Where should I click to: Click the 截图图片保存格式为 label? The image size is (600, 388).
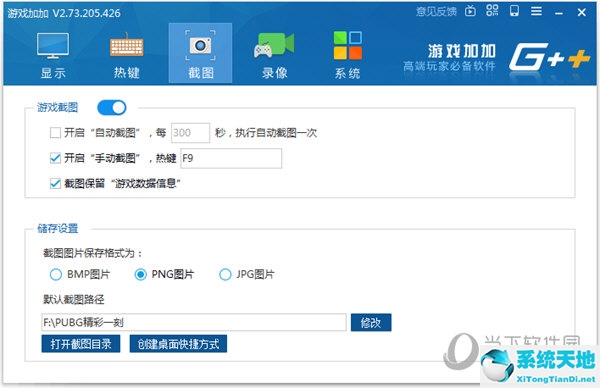tap(93, 253)
